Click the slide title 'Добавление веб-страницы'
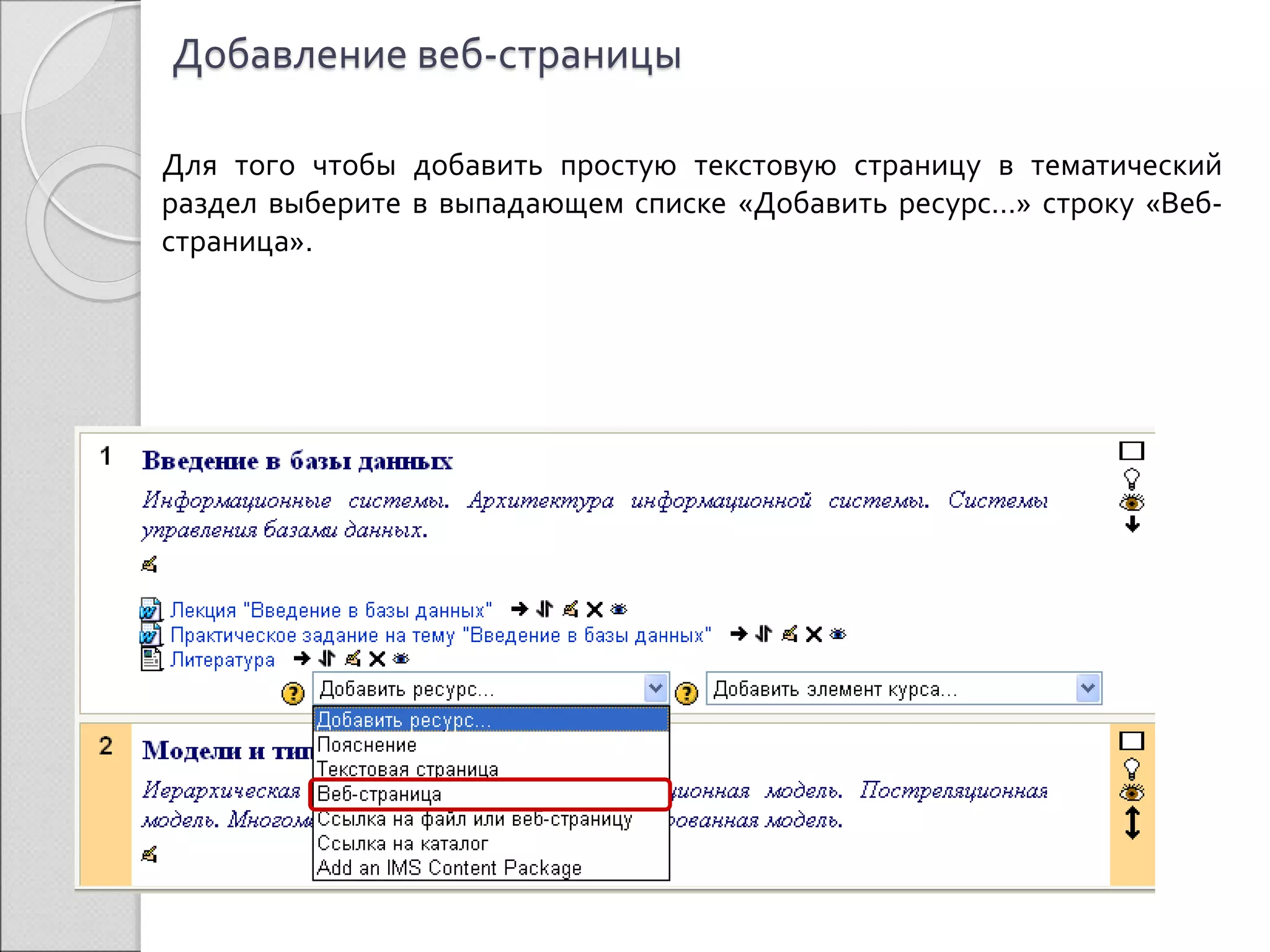Image resolution: width=1270 pixels, height=952 pixels. point(427,56)
